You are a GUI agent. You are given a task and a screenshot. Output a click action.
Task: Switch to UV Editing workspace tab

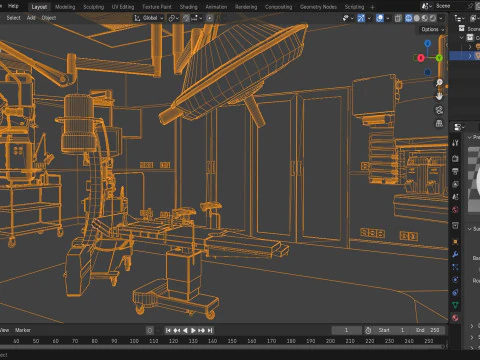click(123, 7)
